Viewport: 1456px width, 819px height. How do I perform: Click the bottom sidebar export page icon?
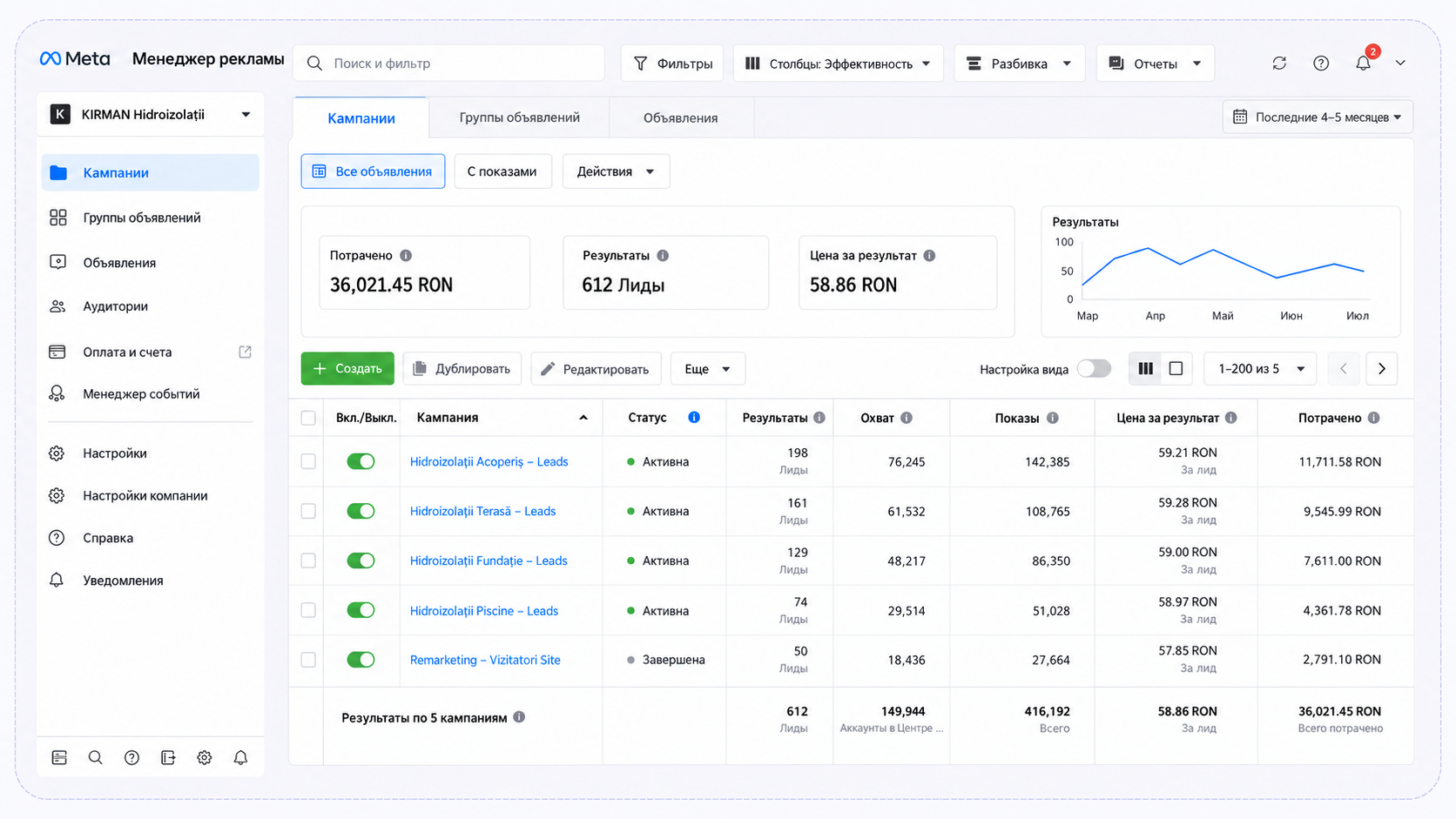(x=168, y=757)
